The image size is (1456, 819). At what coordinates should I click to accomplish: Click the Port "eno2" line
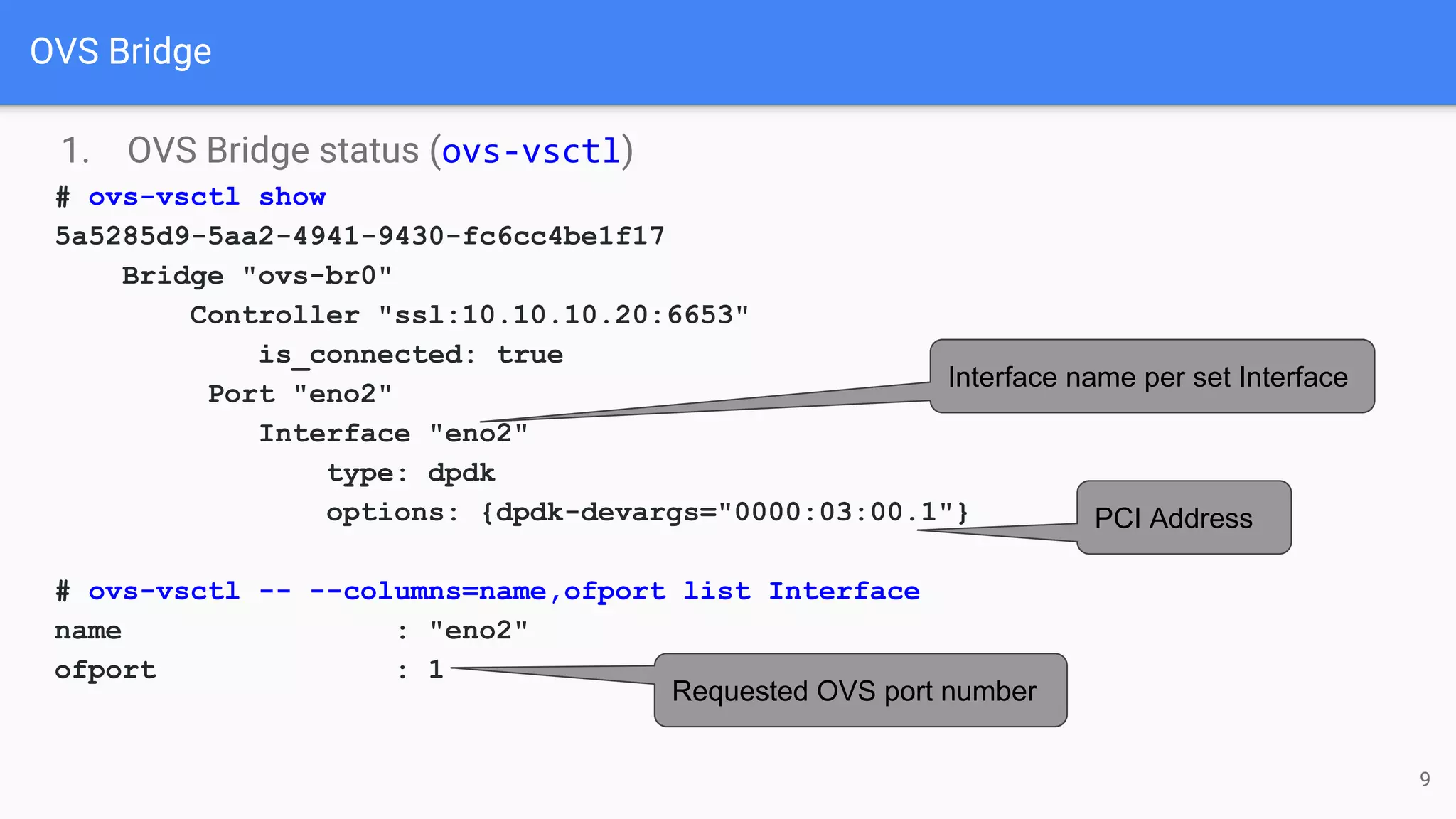(300, 394)
